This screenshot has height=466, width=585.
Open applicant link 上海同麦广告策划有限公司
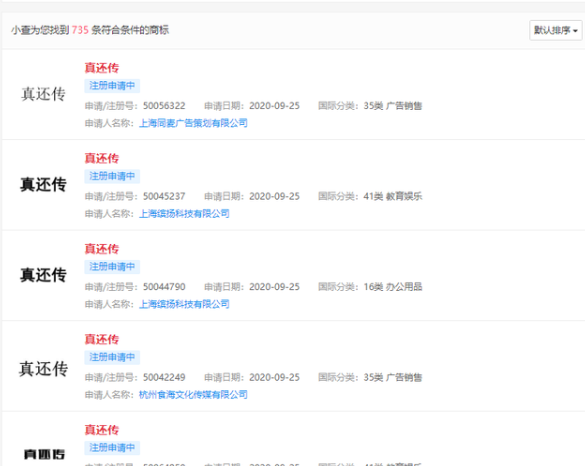(193, 123)
